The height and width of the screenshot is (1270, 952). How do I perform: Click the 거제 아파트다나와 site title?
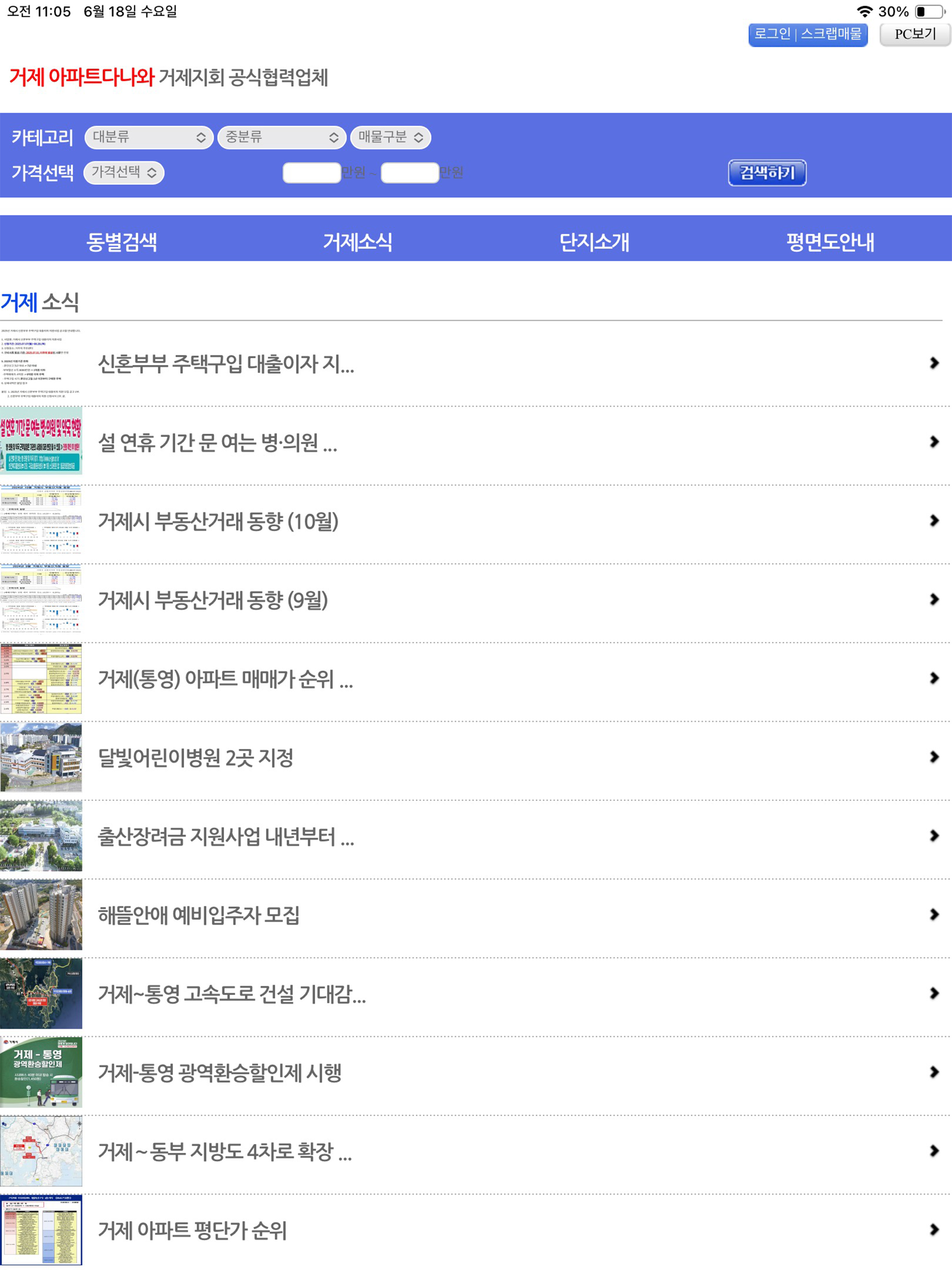(81, 77)
